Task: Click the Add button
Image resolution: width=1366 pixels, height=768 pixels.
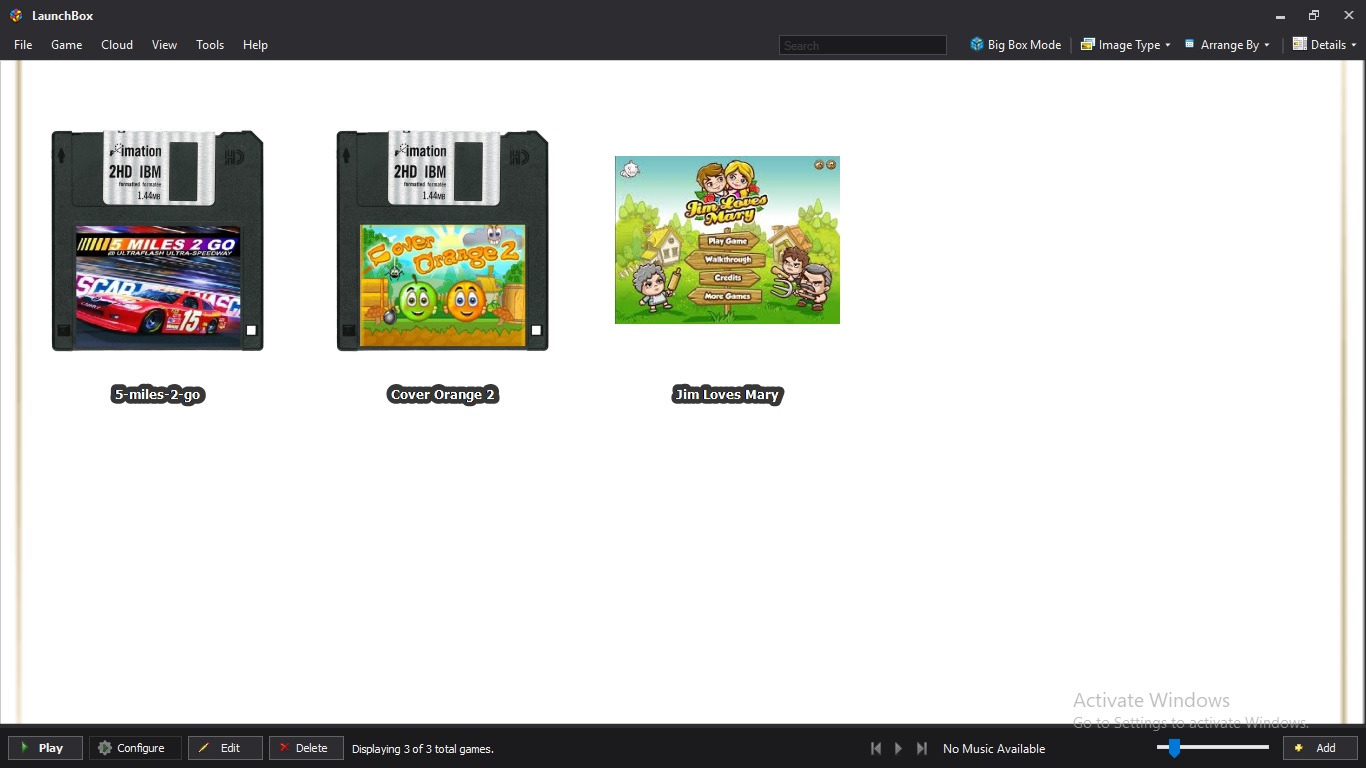Action: click(1320, 748)
